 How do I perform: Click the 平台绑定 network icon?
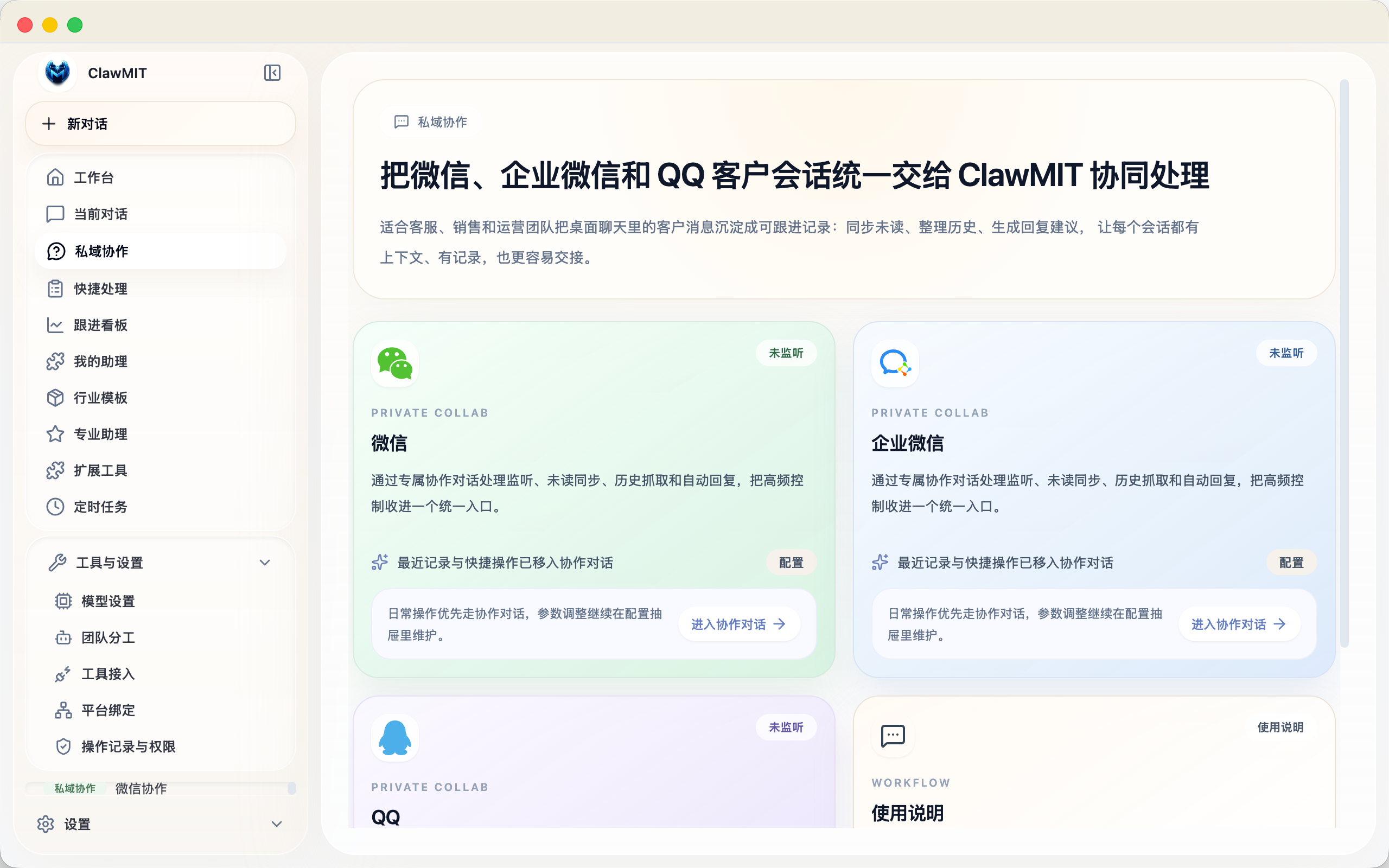pyautogui.click(x=63, y=710)
